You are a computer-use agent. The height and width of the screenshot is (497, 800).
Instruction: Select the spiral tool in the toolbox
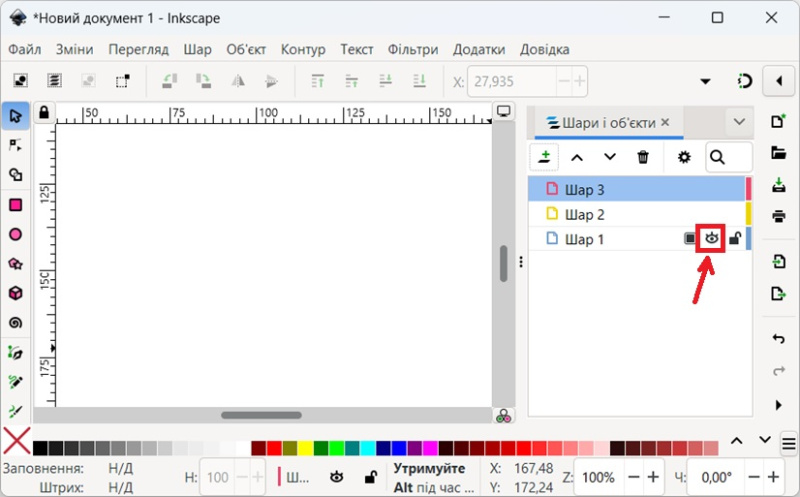click(x=15, y=323)
